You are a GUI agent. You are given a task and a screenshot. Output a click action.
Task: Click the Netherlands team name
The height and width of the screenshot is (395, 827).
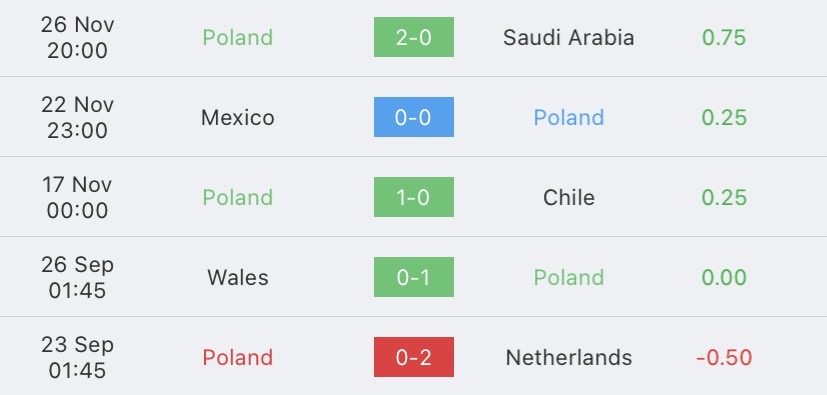coord(569,358)
